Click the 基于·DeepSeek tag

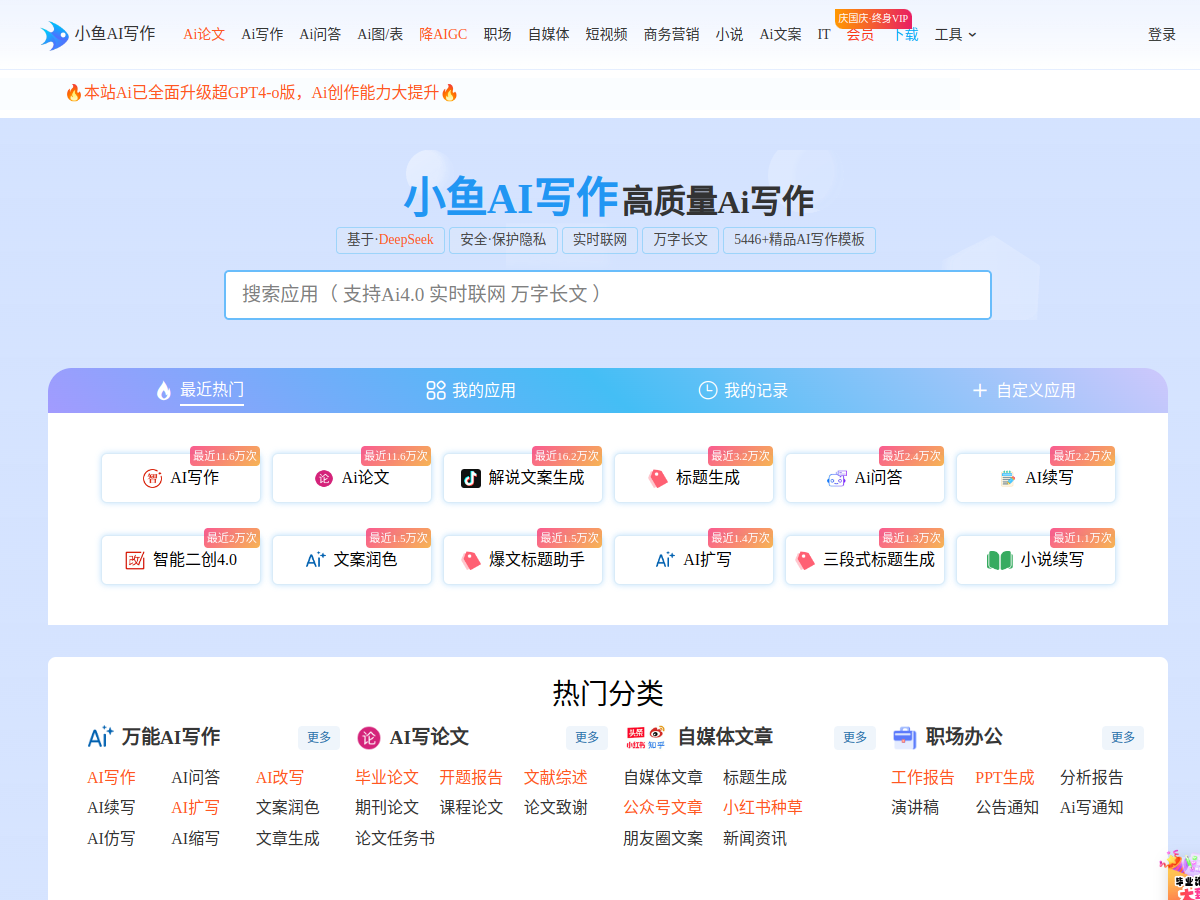[x=390, y=240]
